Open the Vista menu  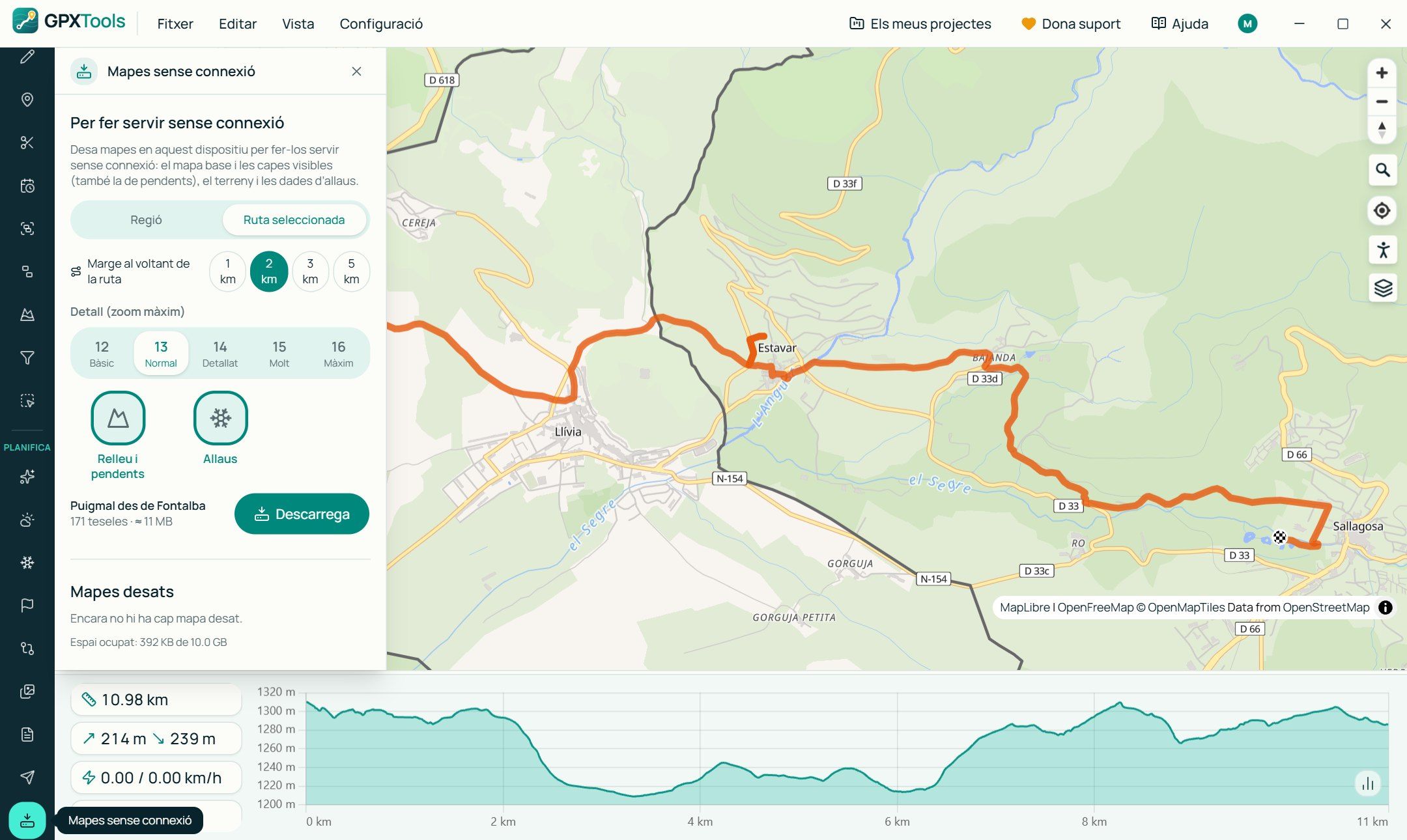298,24
